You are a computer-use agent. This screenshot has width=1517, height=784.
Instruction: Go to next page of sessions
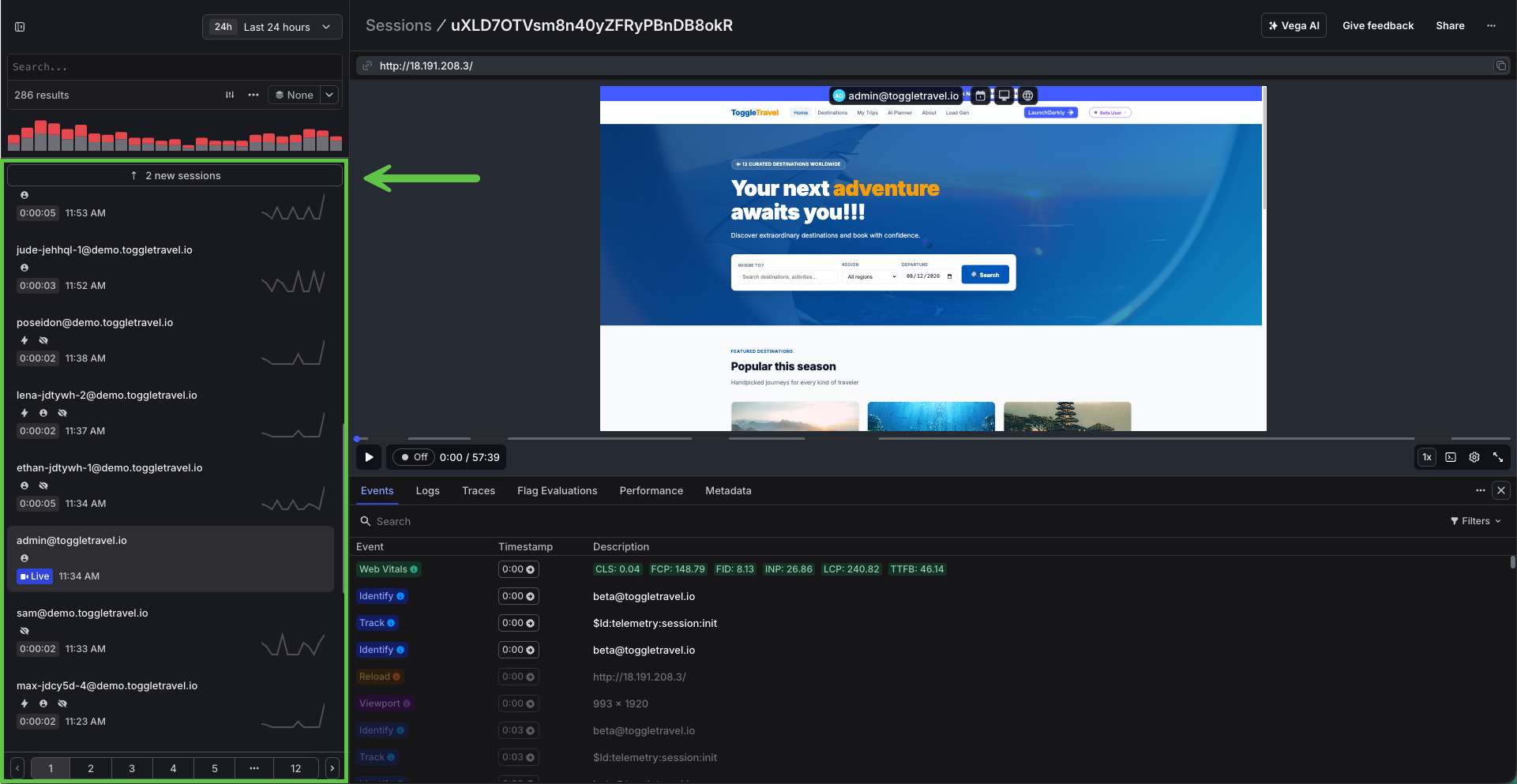pyautogui.click(x=332, y=768)
